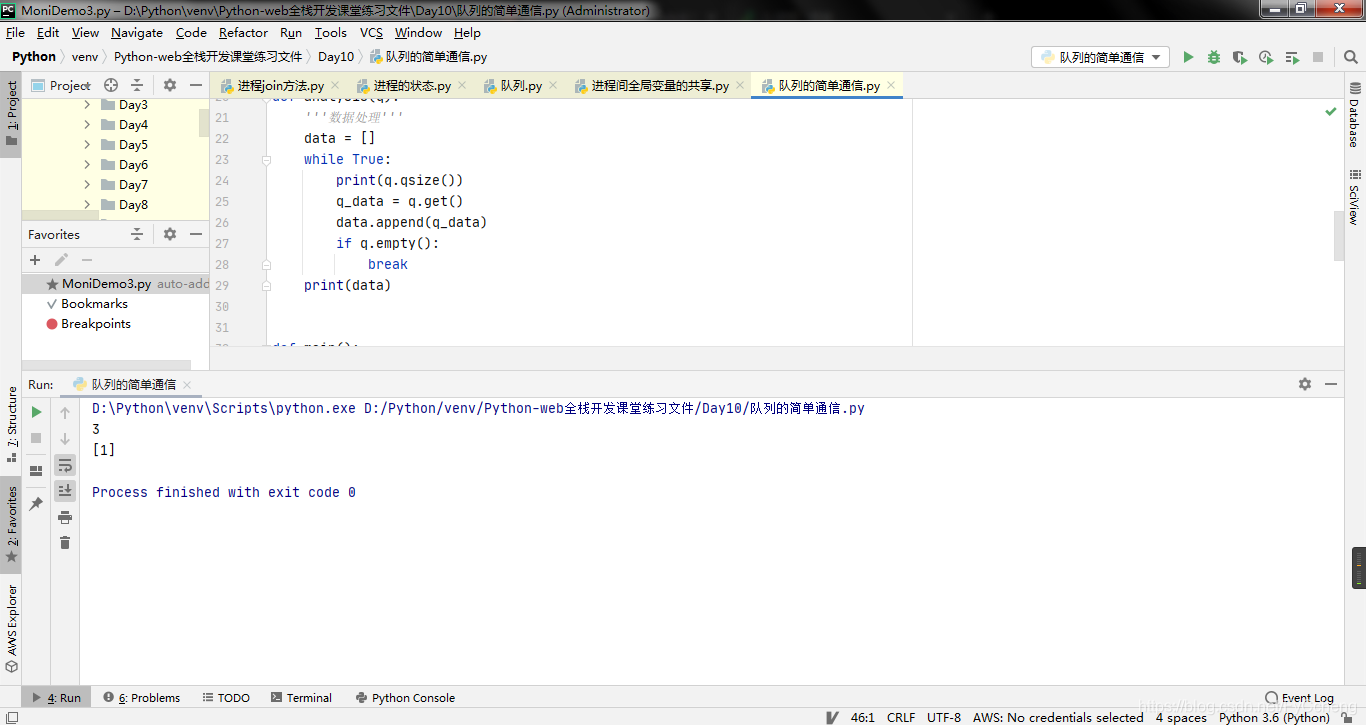Screen dimensions: 1366x725
Task: Click the stop square in the Run panel
Action: 36,438
